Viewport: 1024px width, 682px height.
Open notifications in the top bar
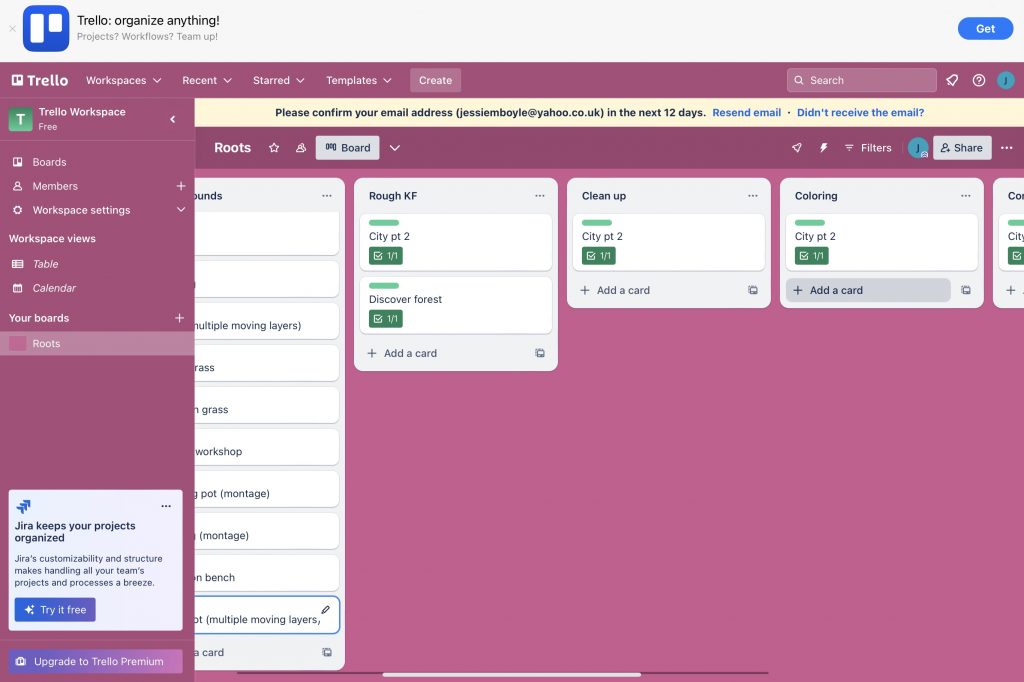point(952,80)
